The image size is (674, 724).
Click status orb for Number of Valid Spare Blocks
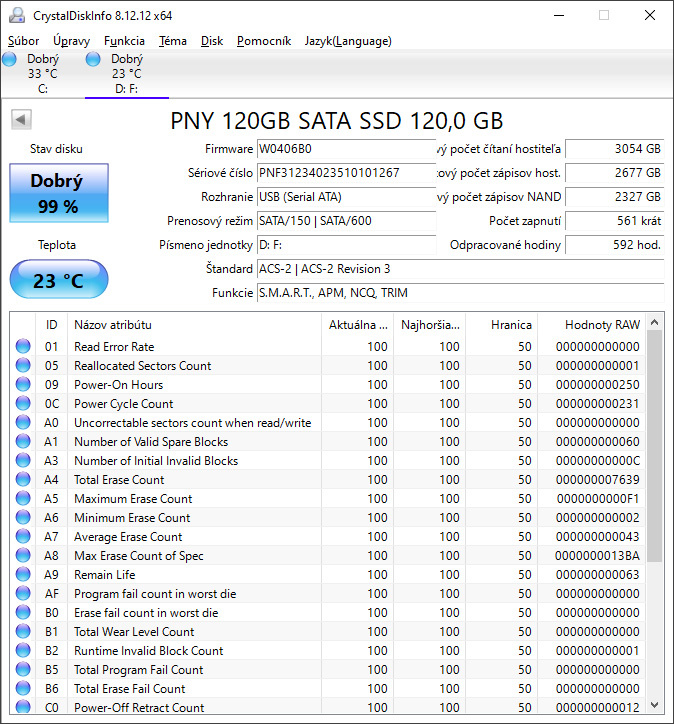23,441
